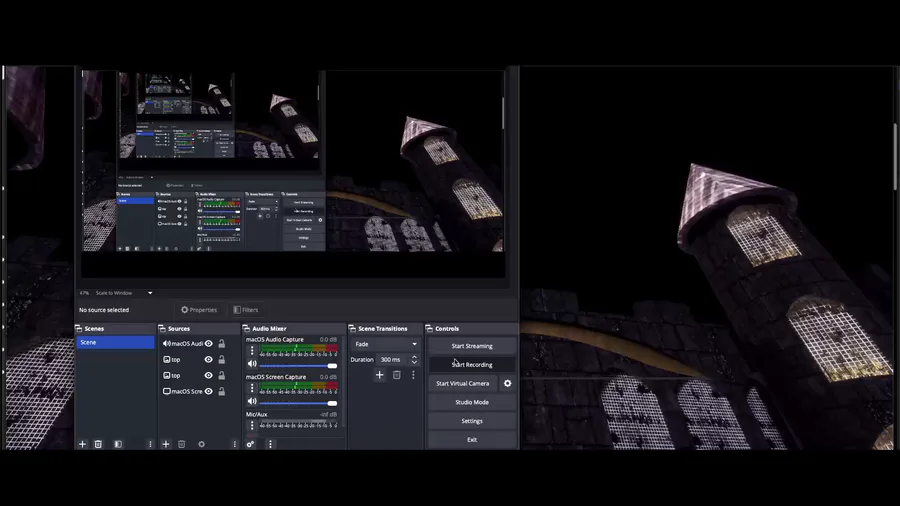Image resolution: width=900 pixels, height=506 pixels.
Task: Click the Controls dock title
Action: click(x=447, y=329)
